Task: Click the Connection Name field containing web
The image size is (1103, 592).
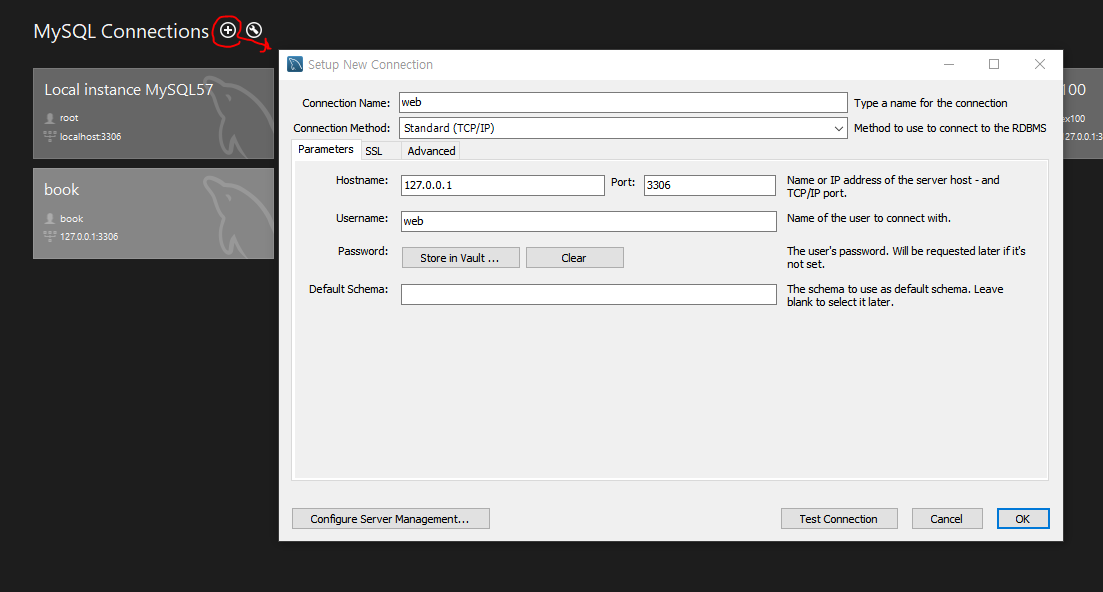Action: (x=623, y=103)
